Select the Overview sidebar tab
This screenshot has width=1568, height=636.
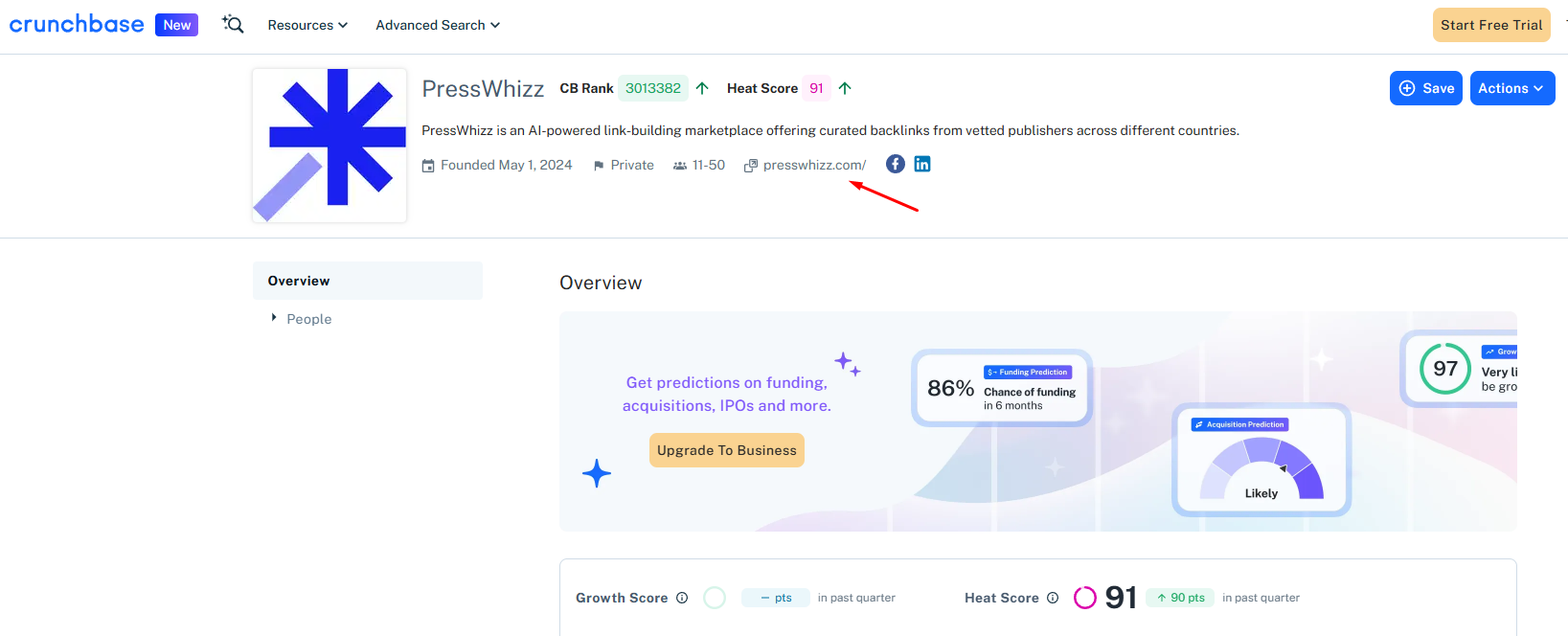368,281
